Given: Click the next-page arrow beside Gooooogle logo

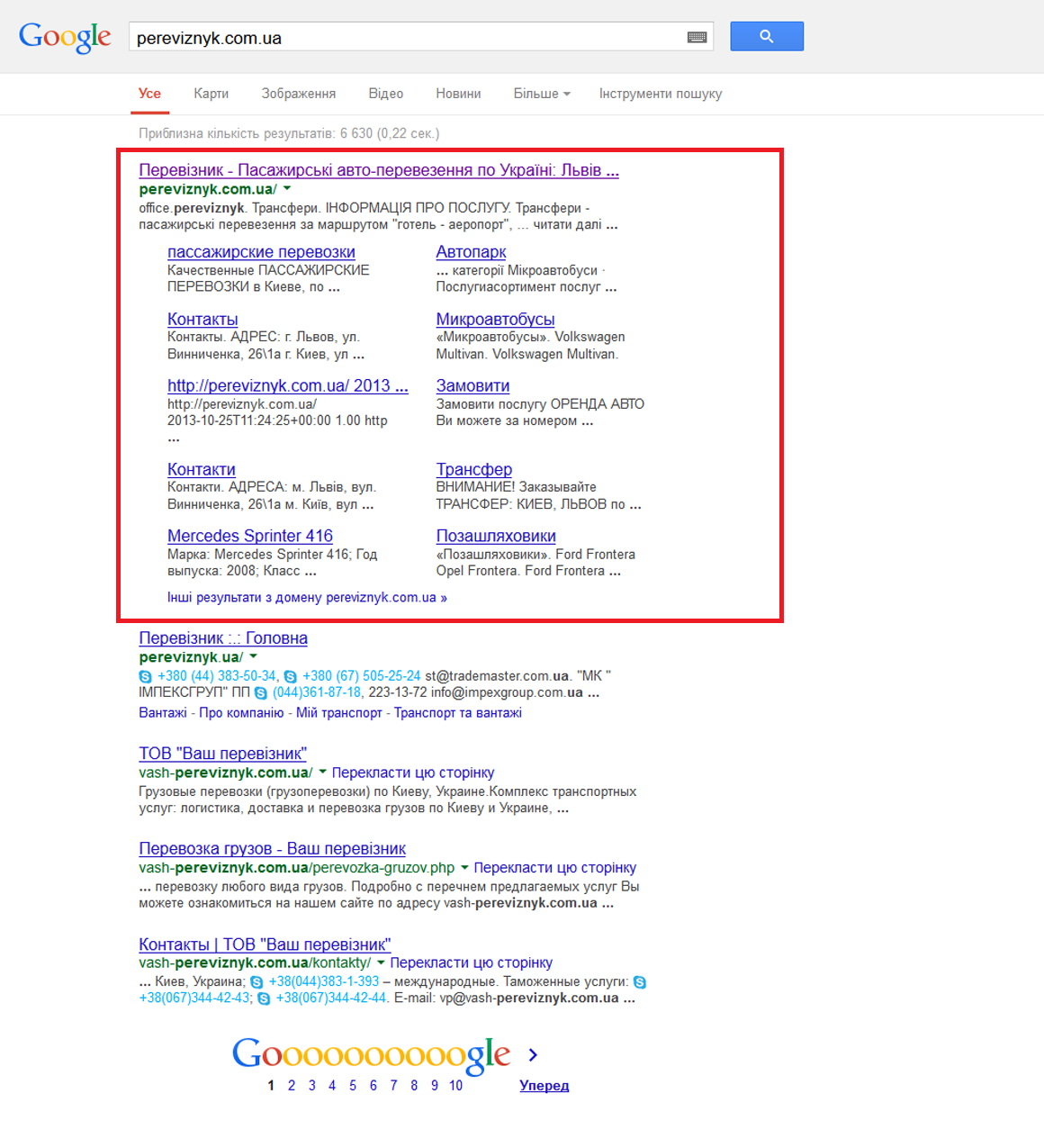Looking at the screenshot, I should [533, 1054].
